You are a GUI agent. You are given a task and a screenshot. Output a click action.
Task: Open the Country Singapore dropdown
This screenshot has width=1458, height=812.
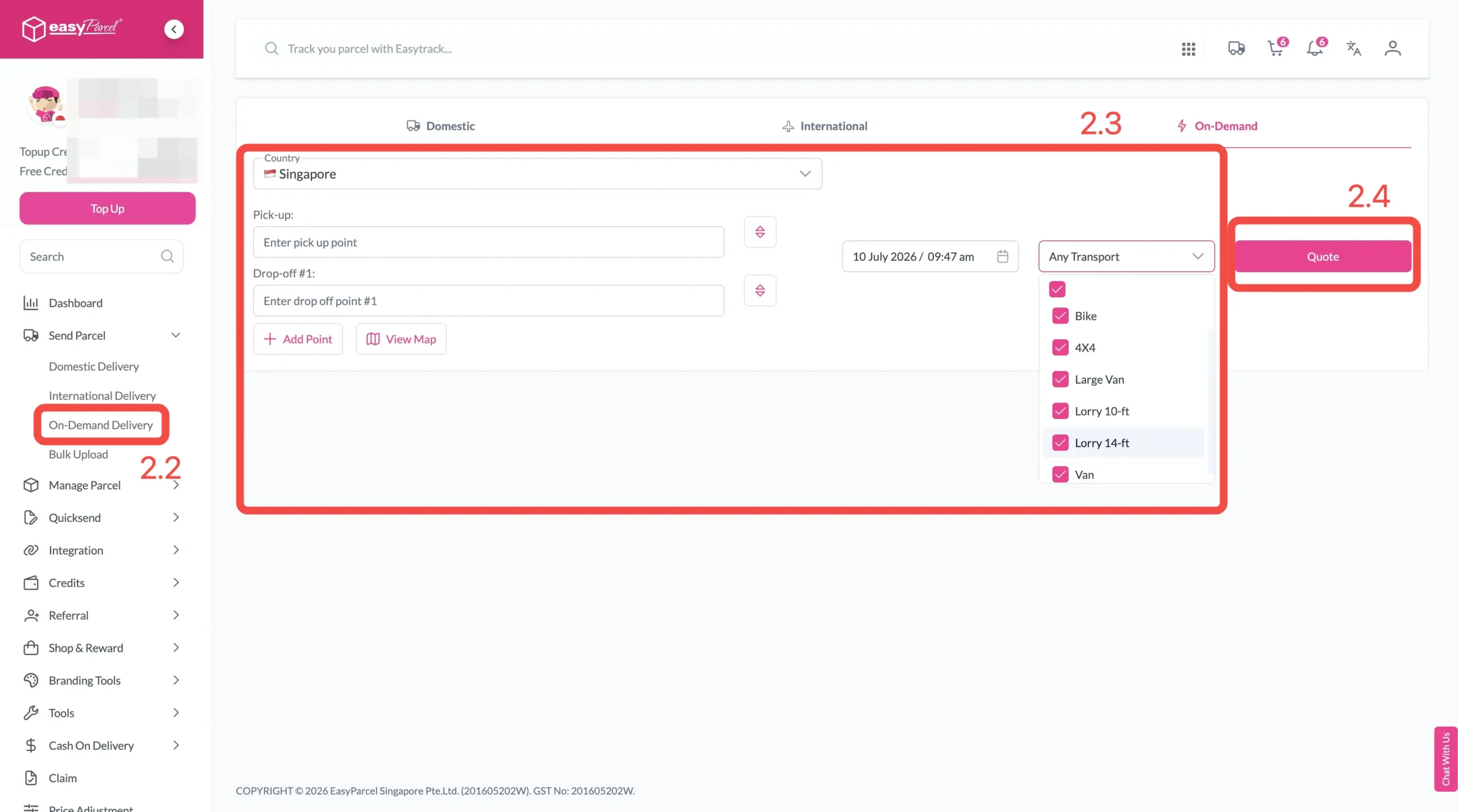point(537,174)
